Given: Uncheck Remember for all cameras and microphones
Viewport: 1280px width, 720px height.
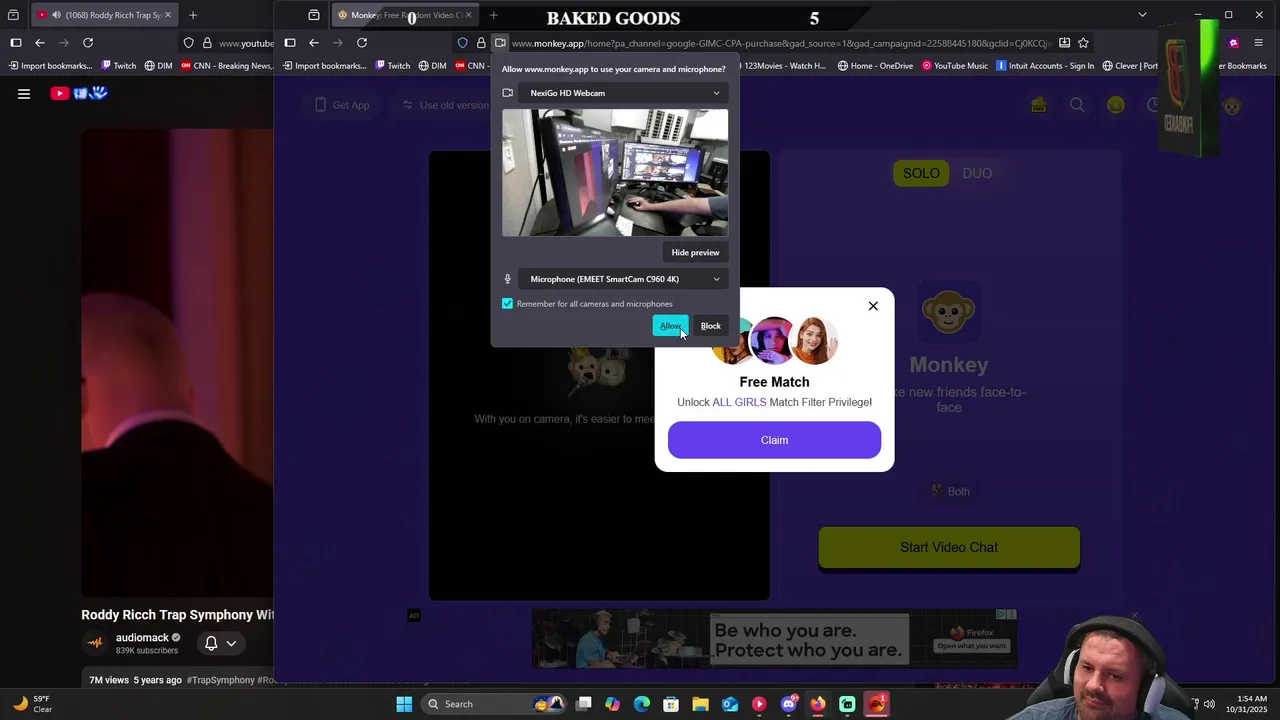Looking at the screenshot, I should 507,304.
